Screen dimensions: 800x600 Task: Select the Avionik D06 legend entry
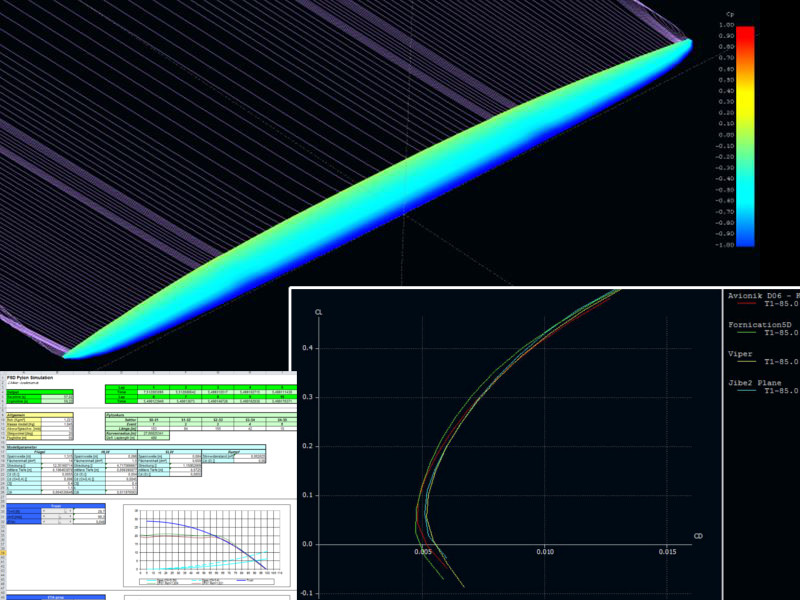(763, 295)
